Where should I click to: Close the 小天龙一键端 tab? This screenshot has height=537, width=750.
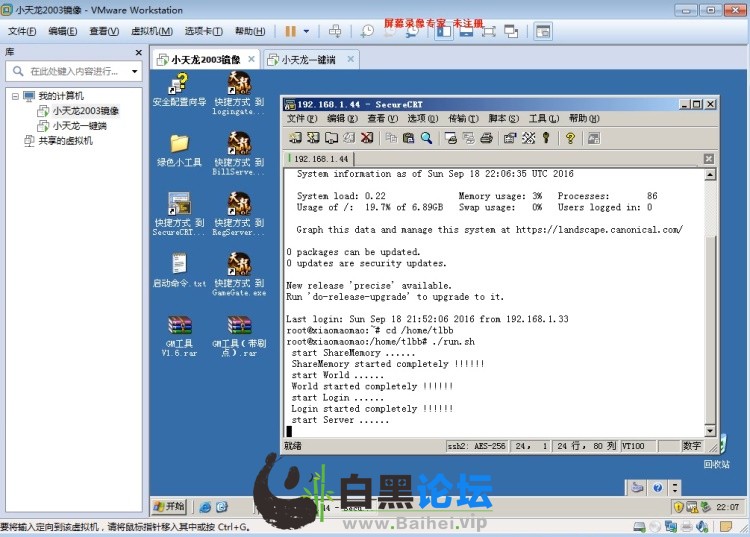point(351,59)
